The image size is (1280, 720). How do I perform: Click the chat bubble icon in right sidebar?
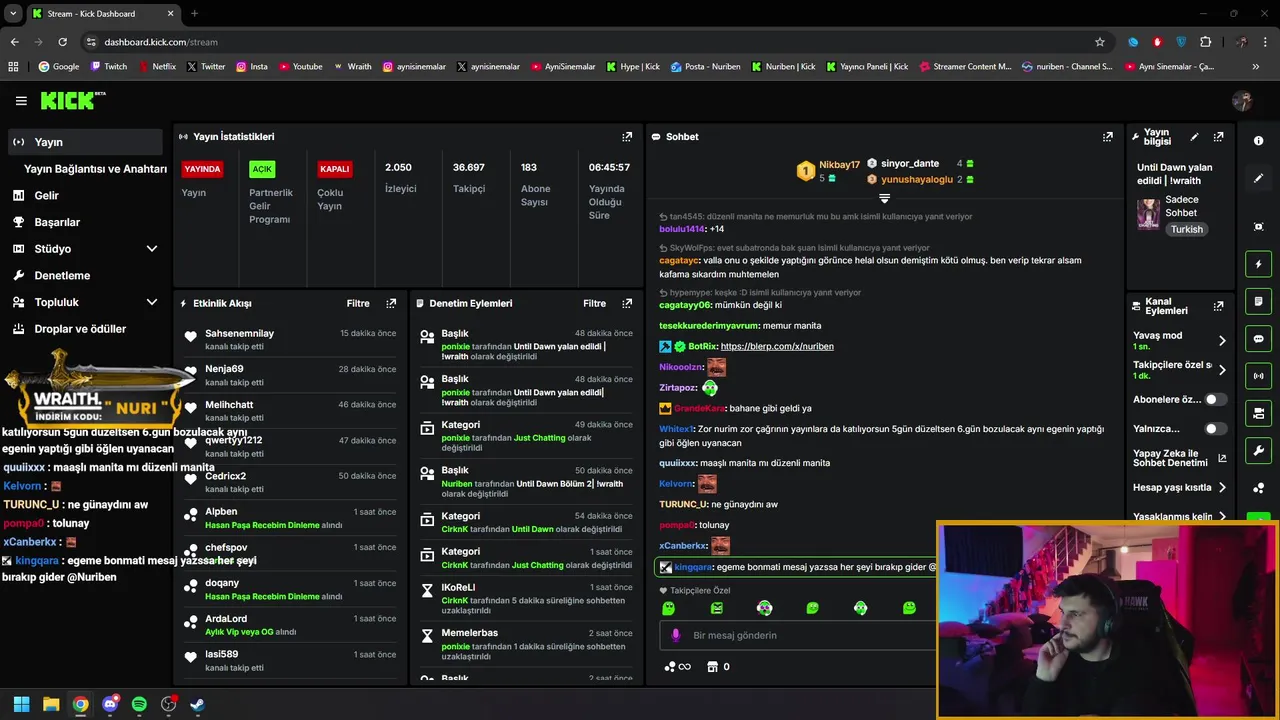pyautogui.click(x=1258, y=339)
